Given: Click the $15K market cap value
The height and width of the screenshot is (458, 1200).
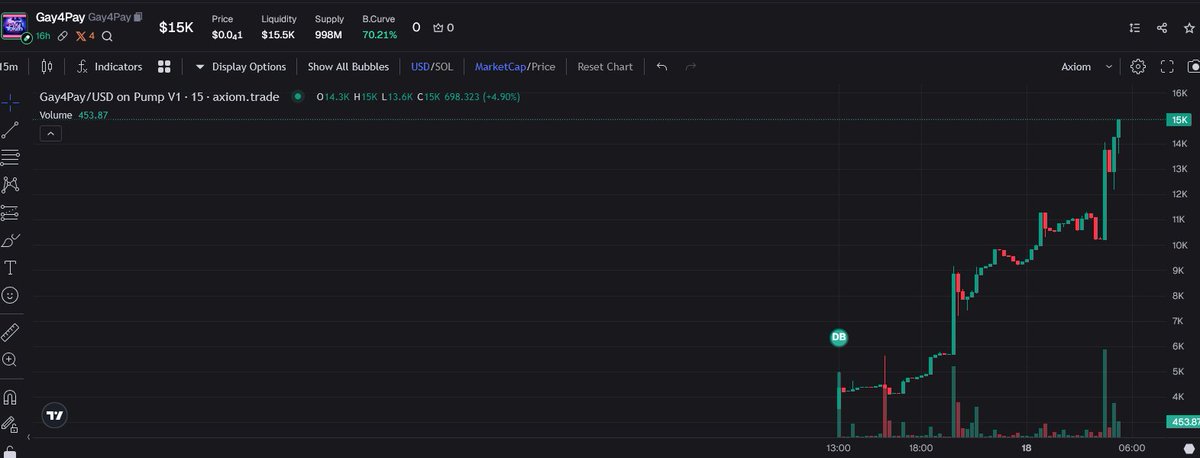Looking at the screenshot, I should click(176, 27).
